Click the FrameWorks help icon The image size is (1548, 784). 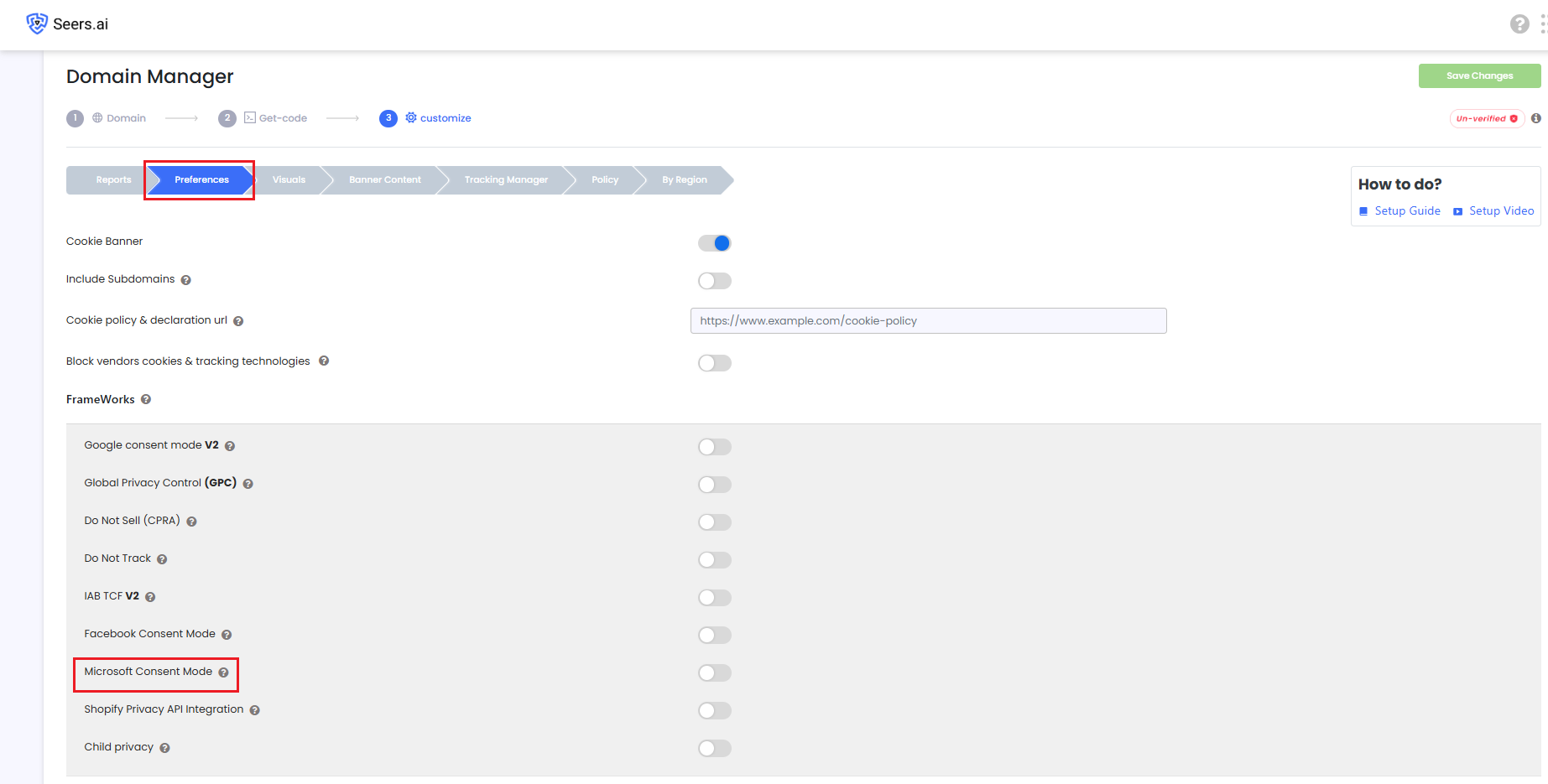coord(146,400)
